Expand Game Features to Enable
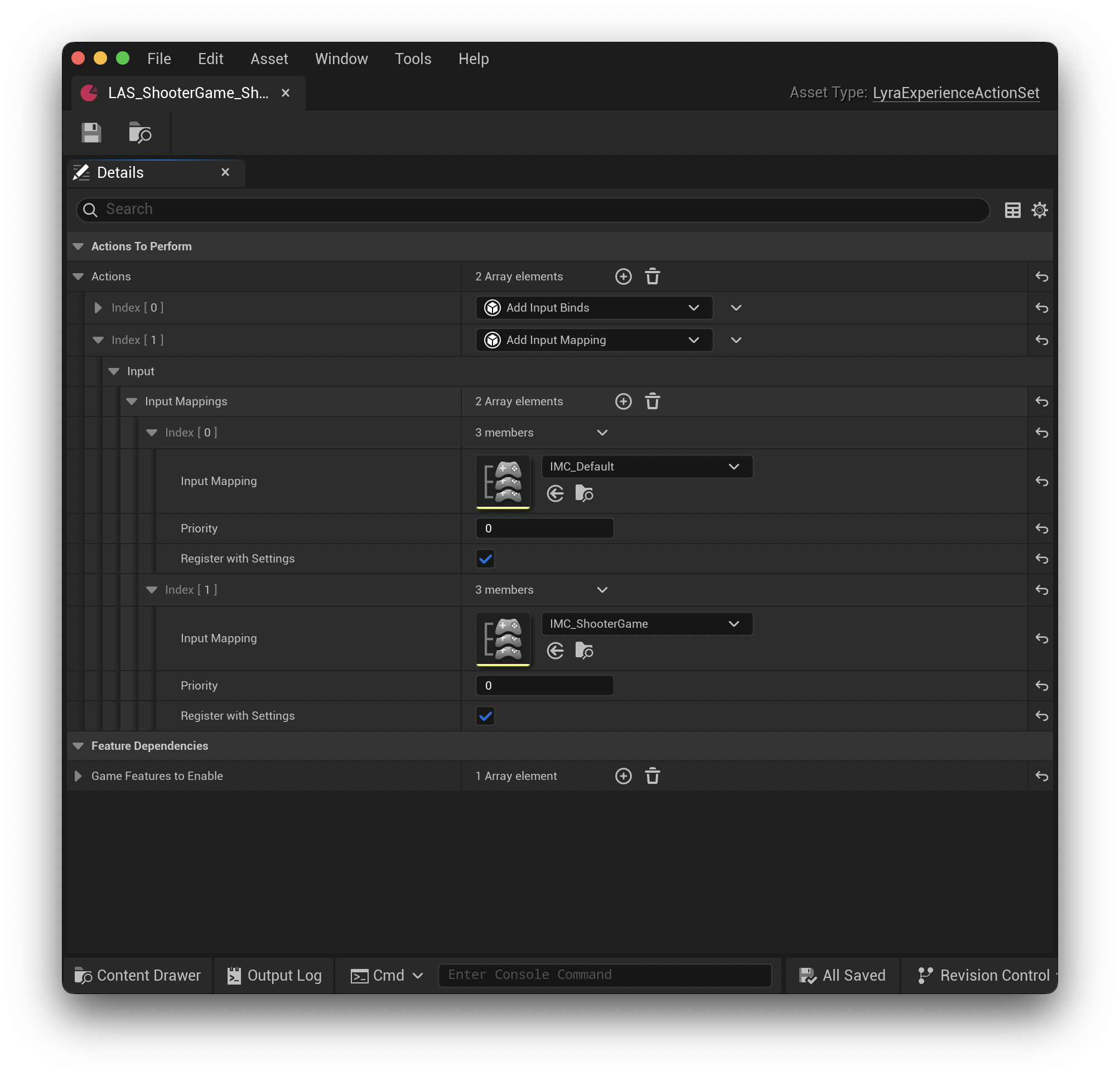The image size is (1120, 1076). (78, 776)
